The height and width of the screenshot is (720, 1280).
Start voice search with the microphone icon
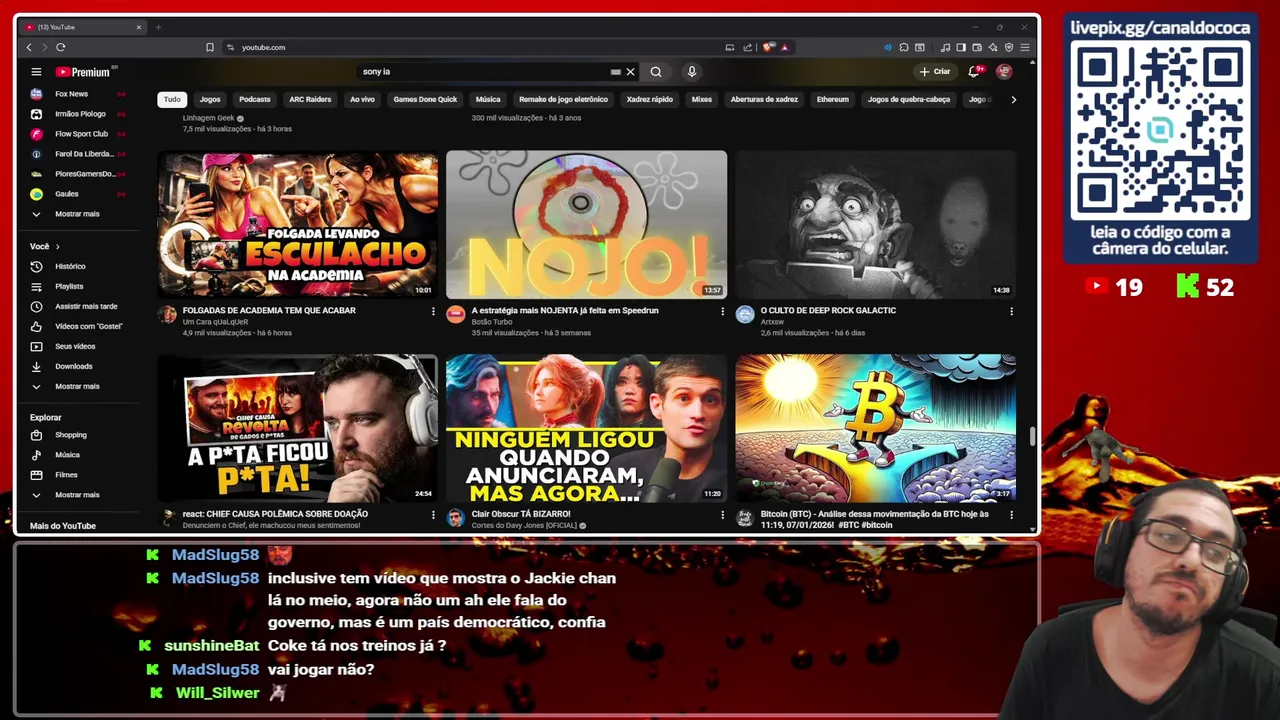[x=691, y=72]
